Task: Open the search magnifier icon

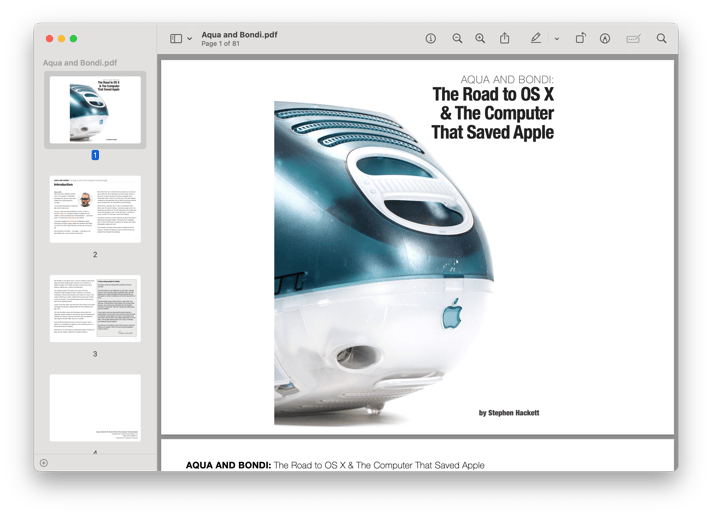Action: pyautogui.click(x=662, y=39)
